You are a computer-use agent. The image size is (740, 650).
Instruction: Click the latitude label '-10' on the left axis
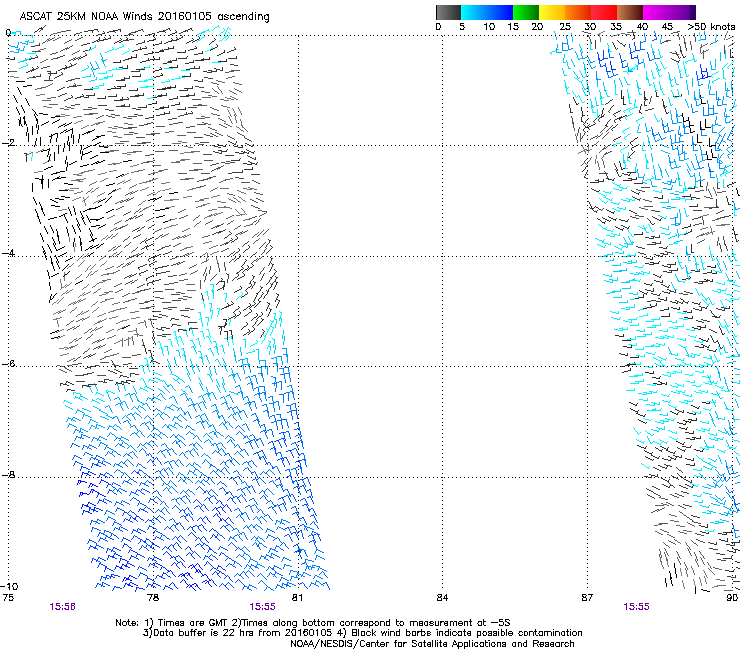[x=9, y=586]
